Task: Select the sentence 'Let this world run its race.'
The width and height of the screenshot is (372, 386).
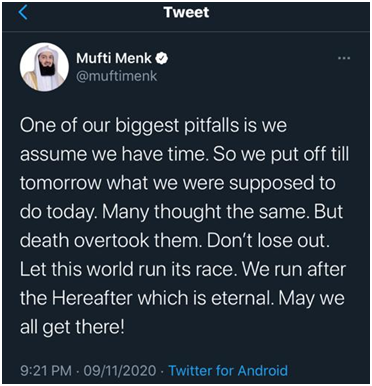Action: [129, 270]
